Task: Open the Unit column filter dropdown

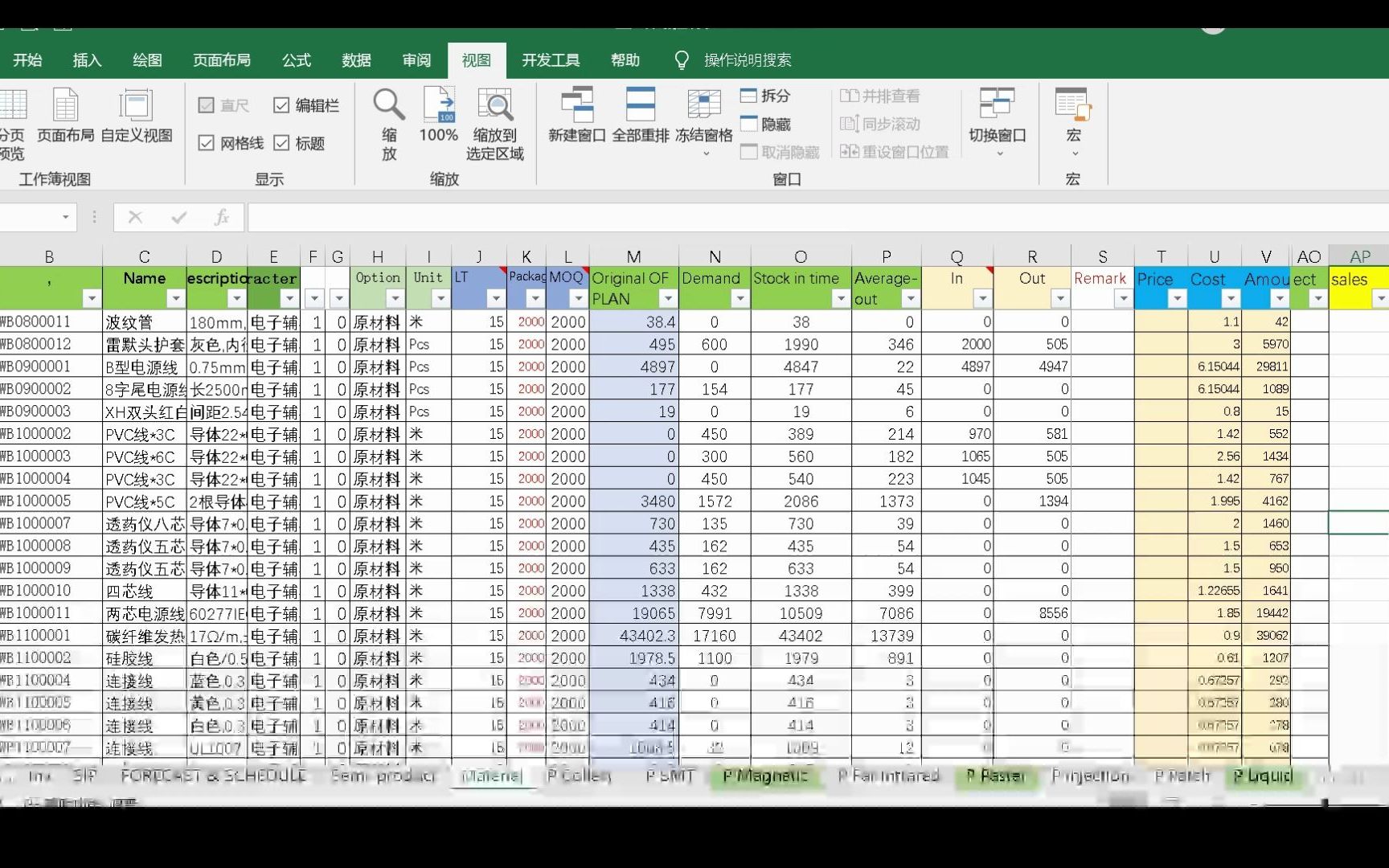Action: 440,298
